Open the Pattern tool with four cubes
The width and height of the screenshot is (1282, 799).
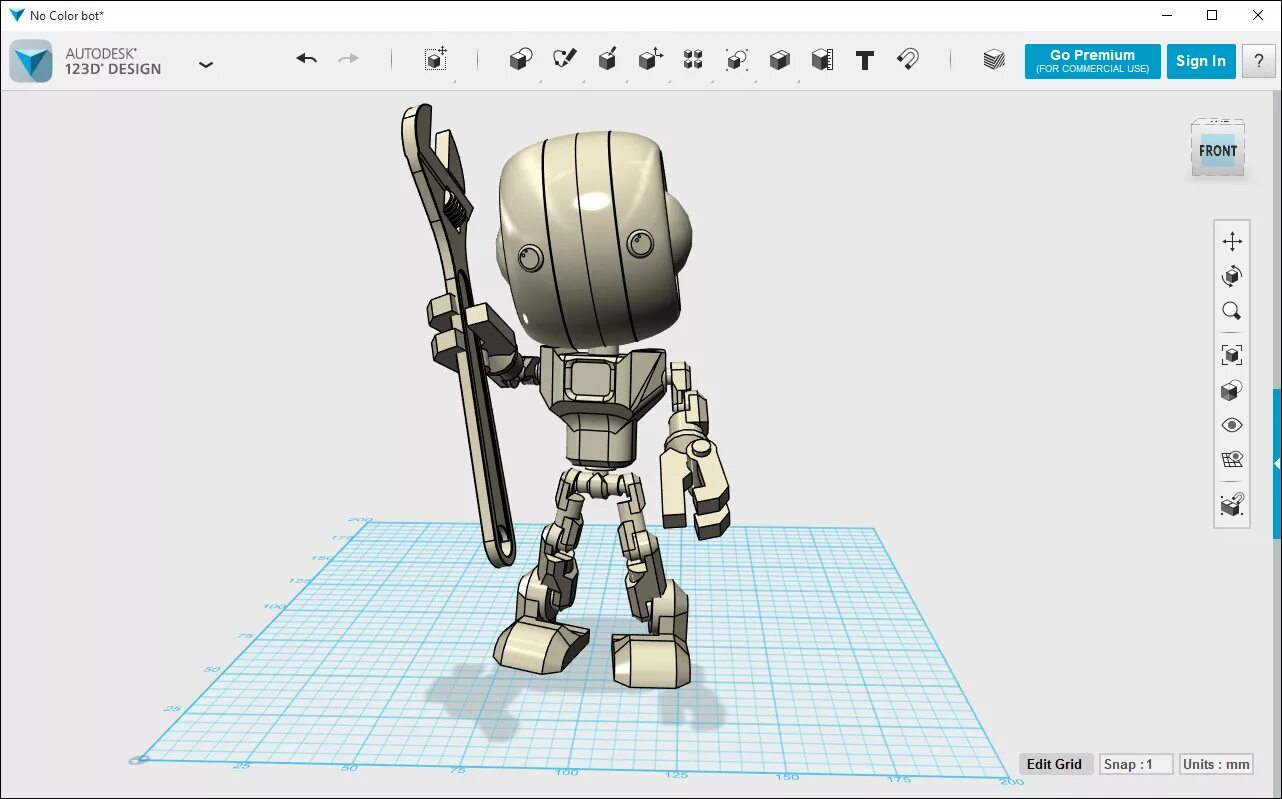click(693, 60)
